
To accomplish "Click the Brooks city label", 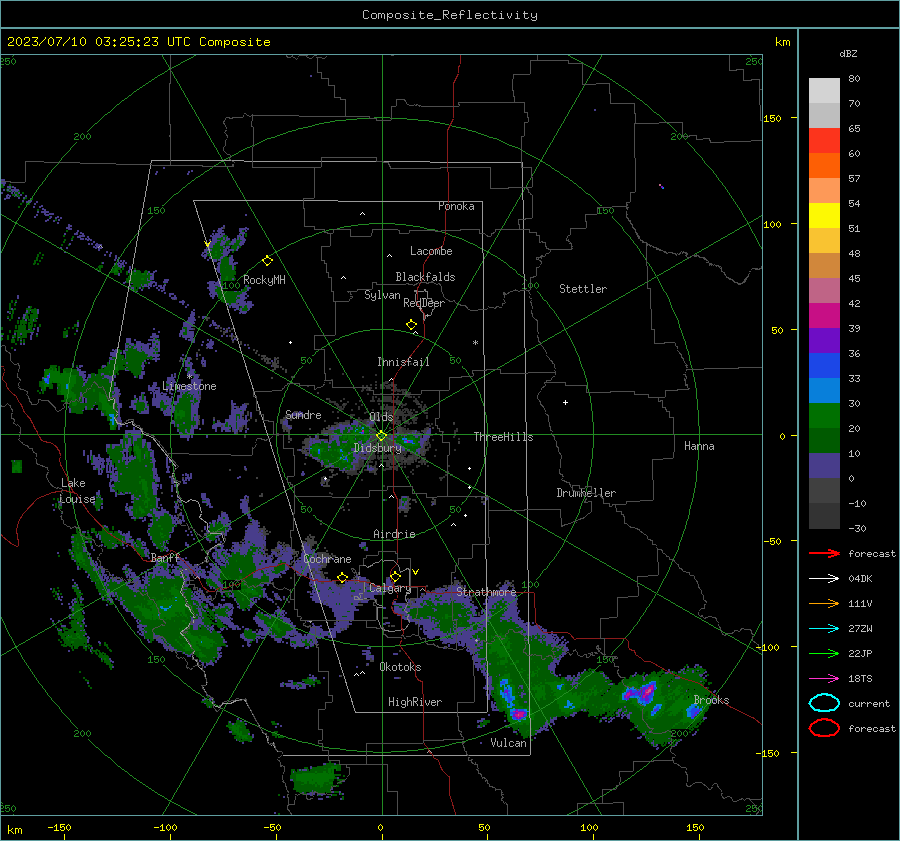I will 711,700.
